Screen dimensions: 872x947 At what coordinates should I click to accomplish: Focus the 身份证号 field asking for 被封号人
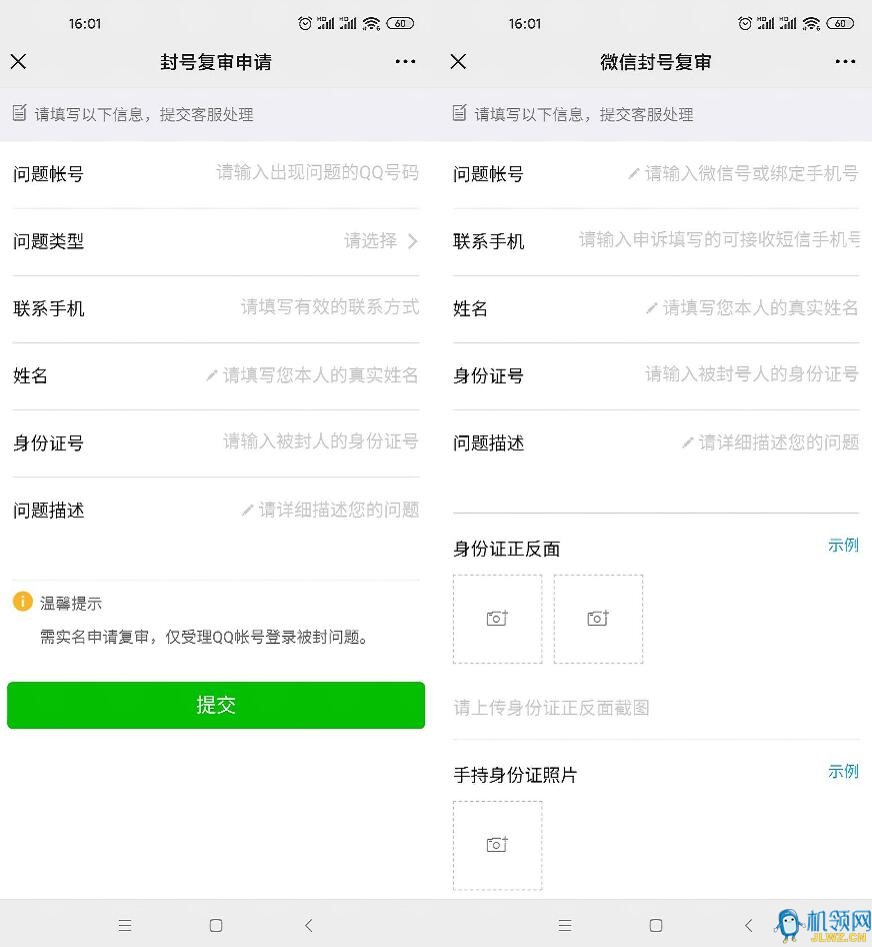[x=752, y=374]
